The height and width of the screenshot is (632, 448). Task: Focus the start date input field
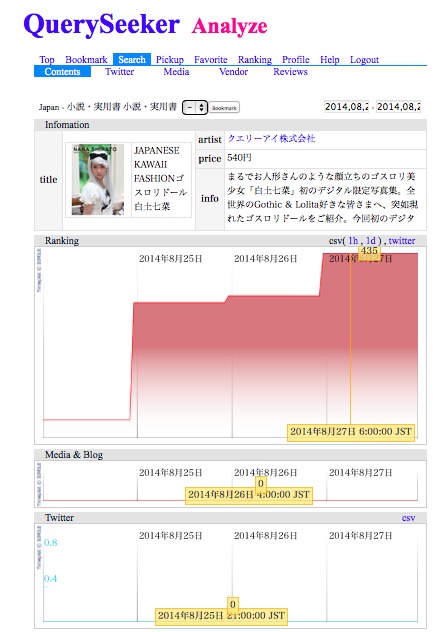pyautogui.click(x=347, y=106)
